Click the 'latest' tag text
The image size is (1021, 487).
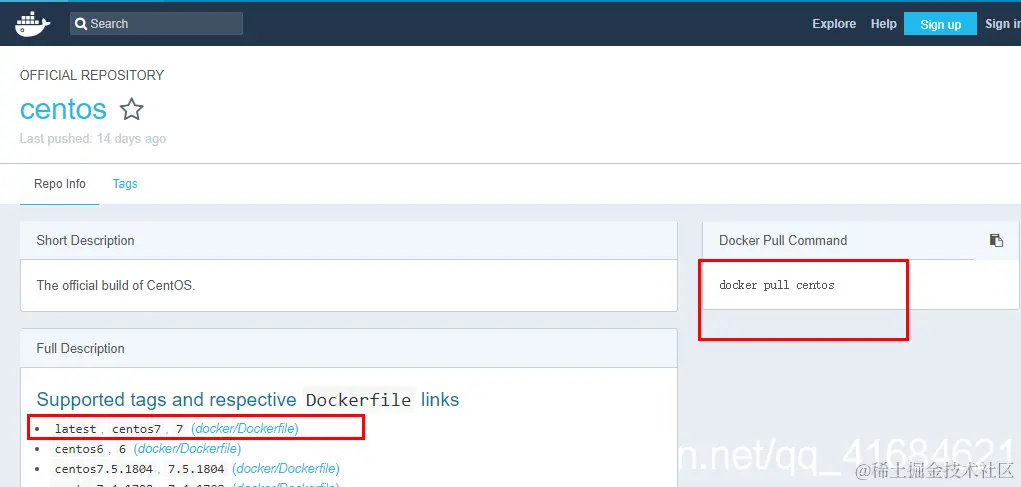(x=76, y=429)
